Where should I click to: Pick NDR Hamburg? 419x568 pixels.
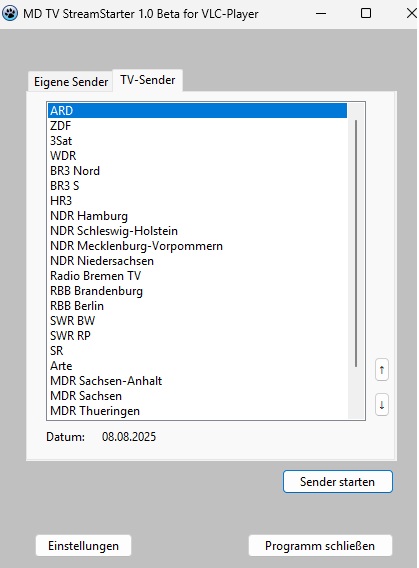pyautogui.click(x=197, y=216)
